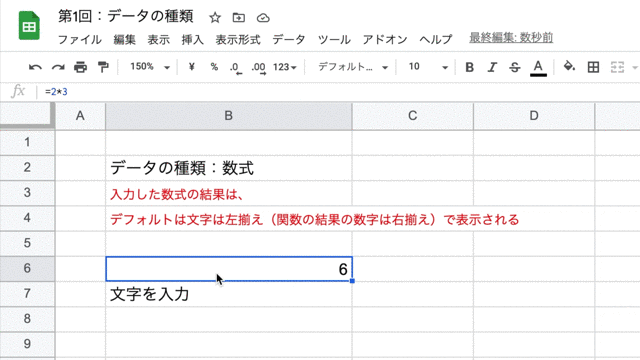The image size is (640, 360).
Task: Select cell starting デフォルトは文字は左揃え
Action: [x=229, y=218]
